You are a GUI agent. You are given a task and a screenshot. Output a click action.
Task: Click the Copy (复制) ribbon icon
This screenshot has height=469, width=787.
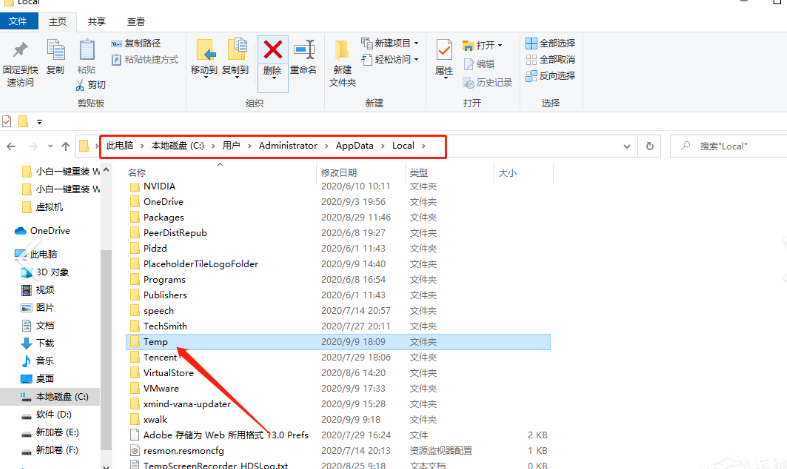55,50
